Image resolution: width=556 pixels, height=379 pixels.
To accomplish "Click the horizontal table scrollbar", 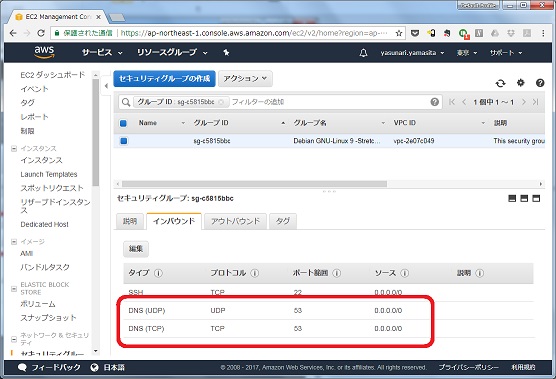I will (x=254, y=184).
